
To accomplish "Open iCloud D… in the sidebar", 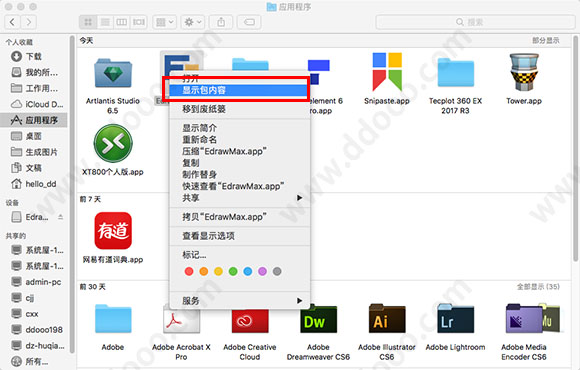I will 33,104.
